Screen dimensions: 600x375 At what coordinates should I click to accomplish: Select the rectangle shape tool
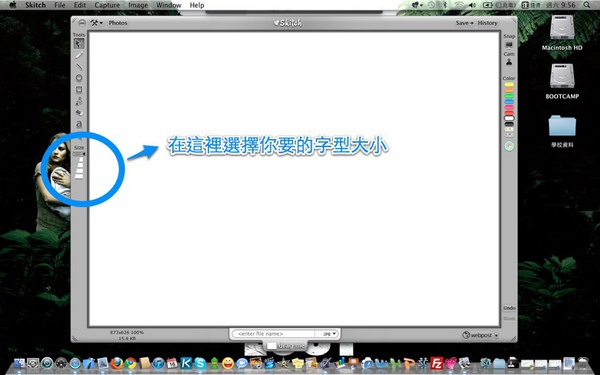click(79, 90)
